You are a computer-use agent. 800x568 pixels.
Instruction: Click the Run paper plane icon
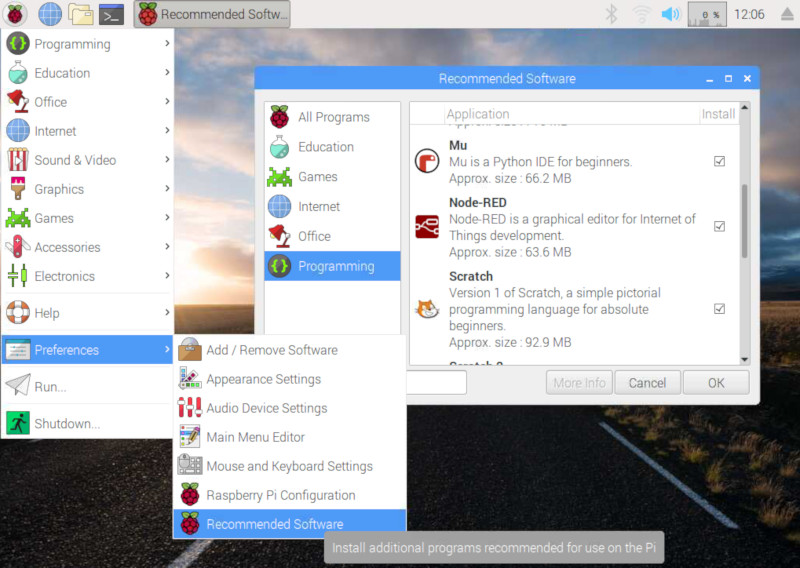(x=18, y=385)
